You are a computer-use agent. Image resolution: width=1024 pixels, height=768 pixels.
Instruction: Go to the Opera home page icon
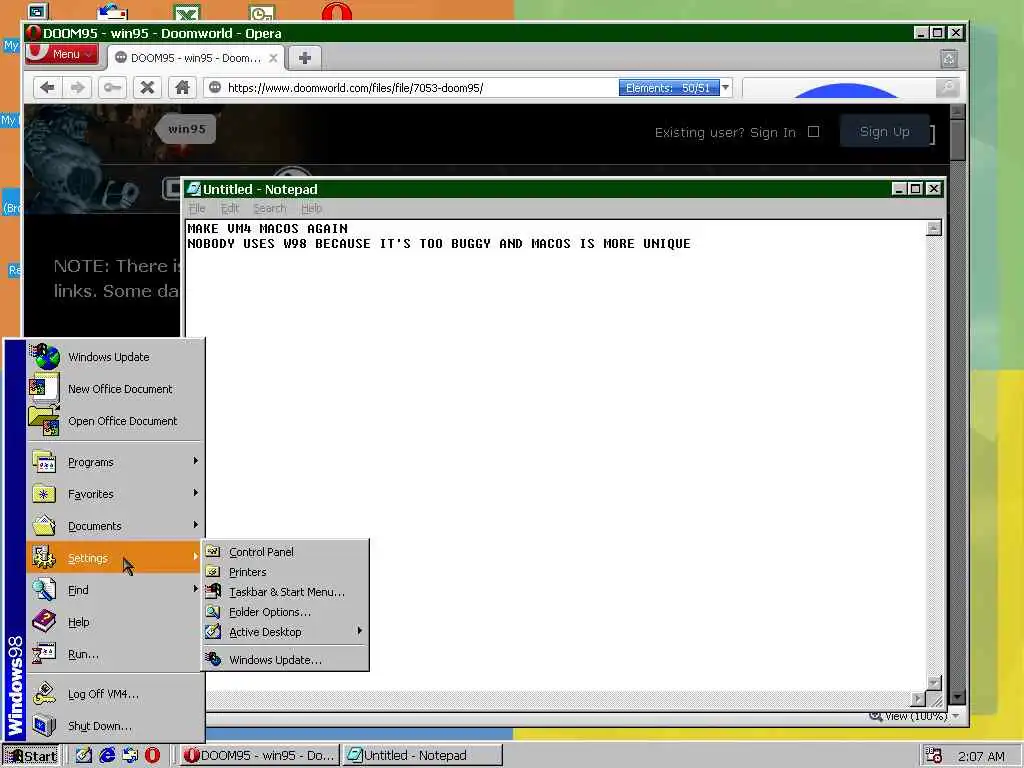182,88
